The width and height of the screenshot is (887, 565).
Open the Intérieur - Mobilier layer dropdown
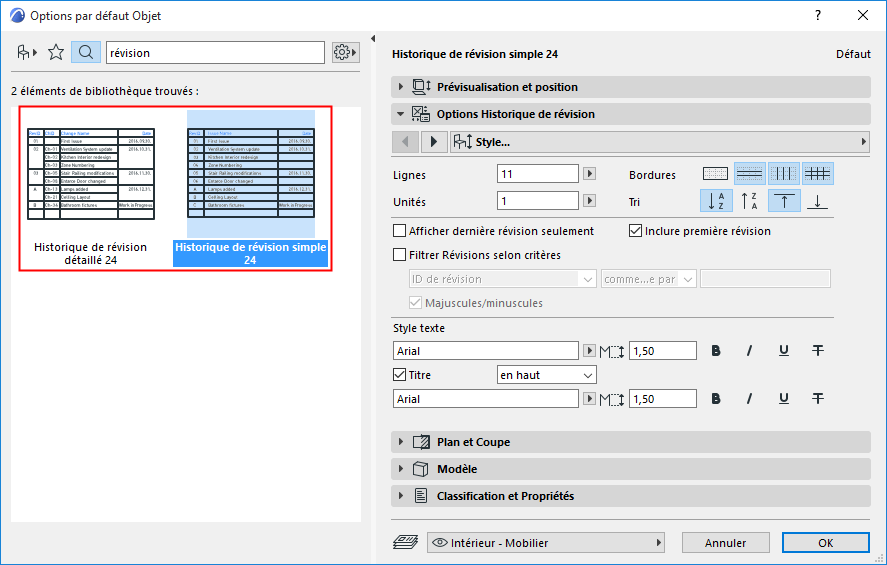click(546, 542)
